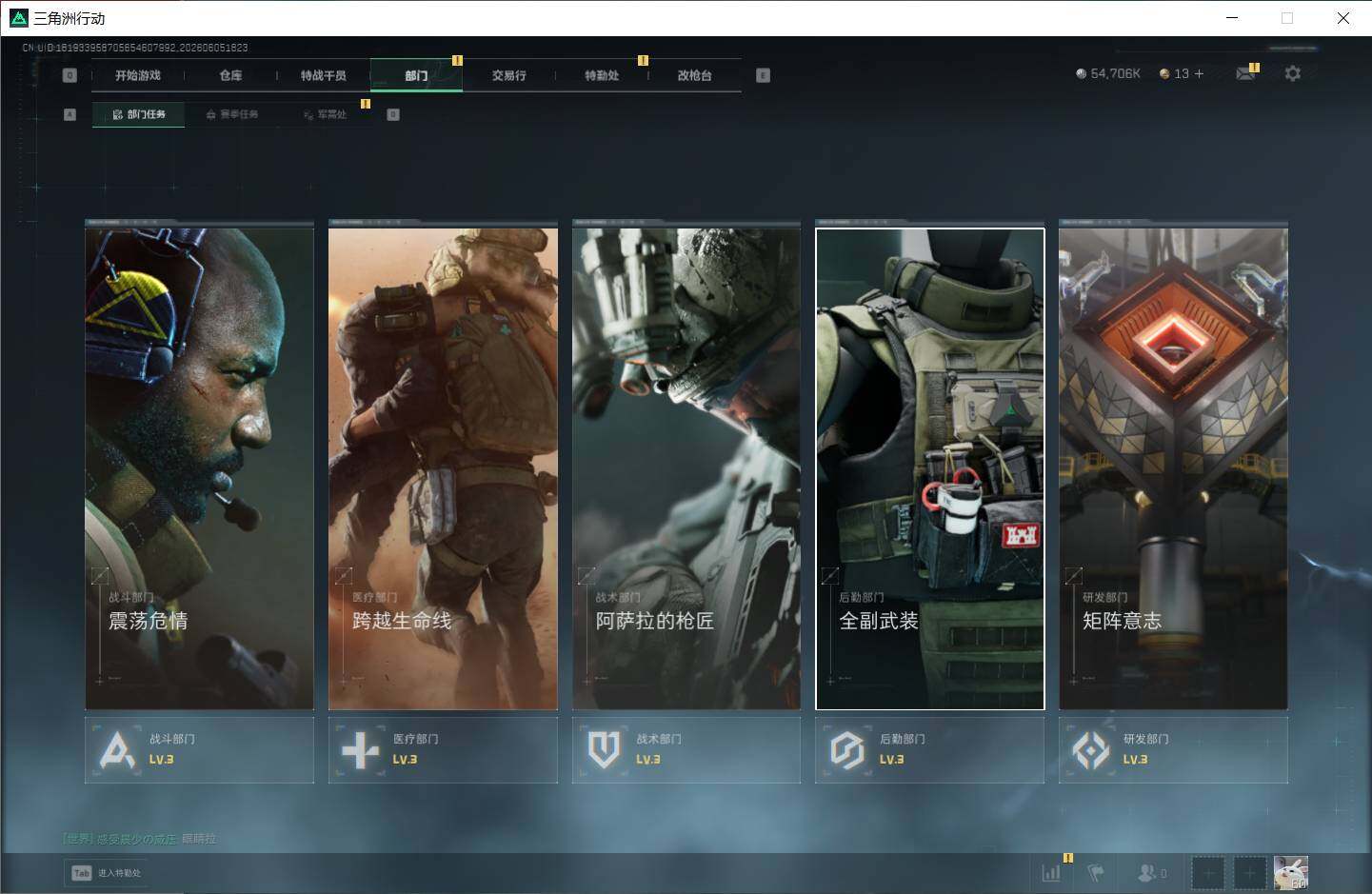Click the expand icon on 全副武装 card
Viewport: 1372px width, 894px height.
830,575
